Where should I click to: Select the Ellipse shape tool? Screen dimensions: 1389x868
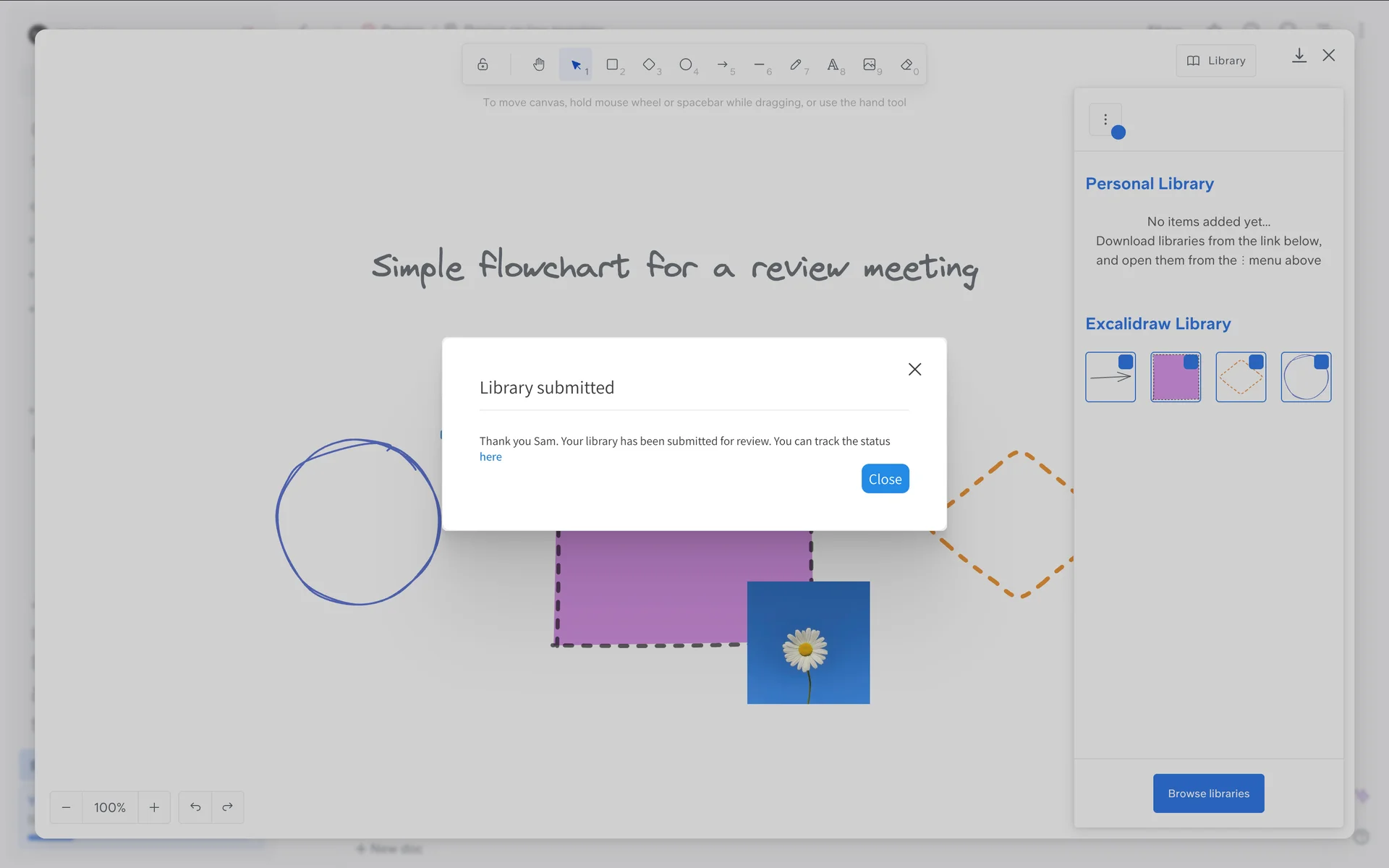click(686, 64)
